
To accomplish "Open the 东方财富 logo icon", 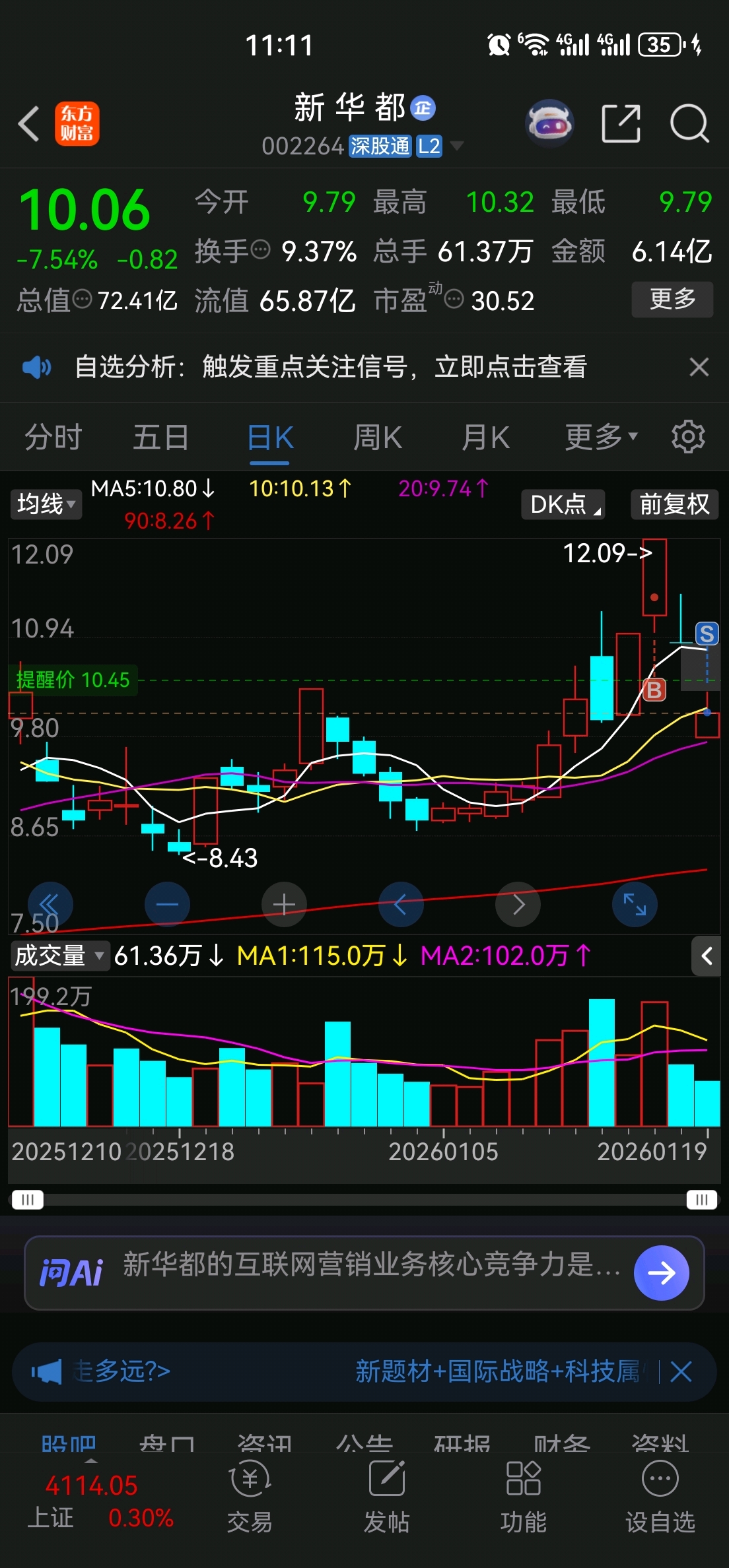I will click(x=77, y=123).
